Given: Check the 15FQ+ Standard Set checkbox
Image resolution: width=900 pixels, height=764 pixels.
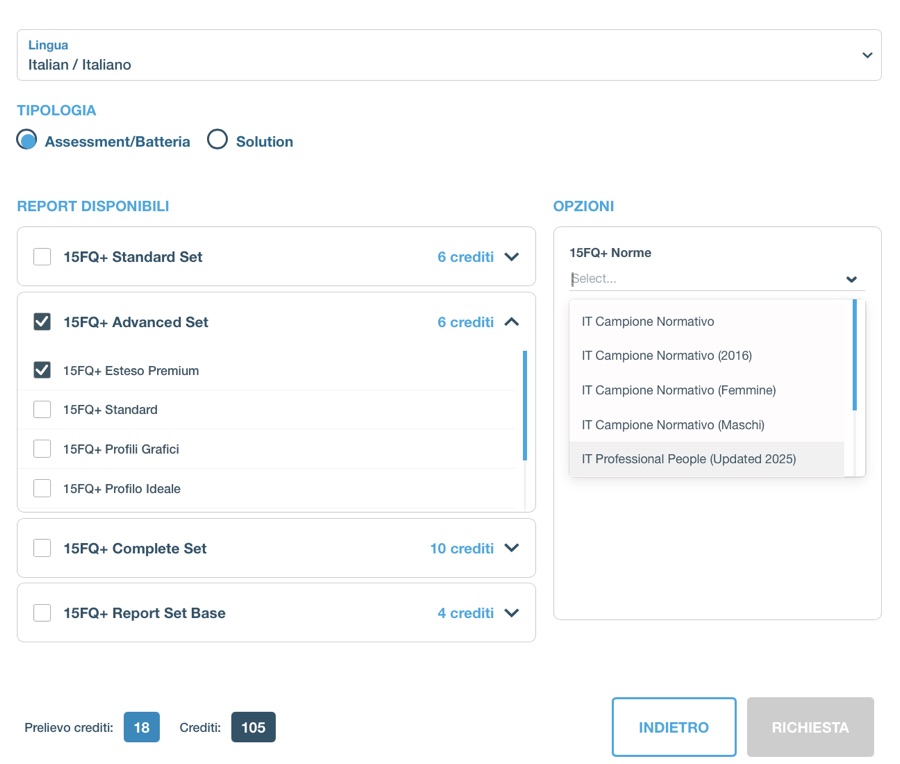Looking at the screenshot, I should coord(42,257).
